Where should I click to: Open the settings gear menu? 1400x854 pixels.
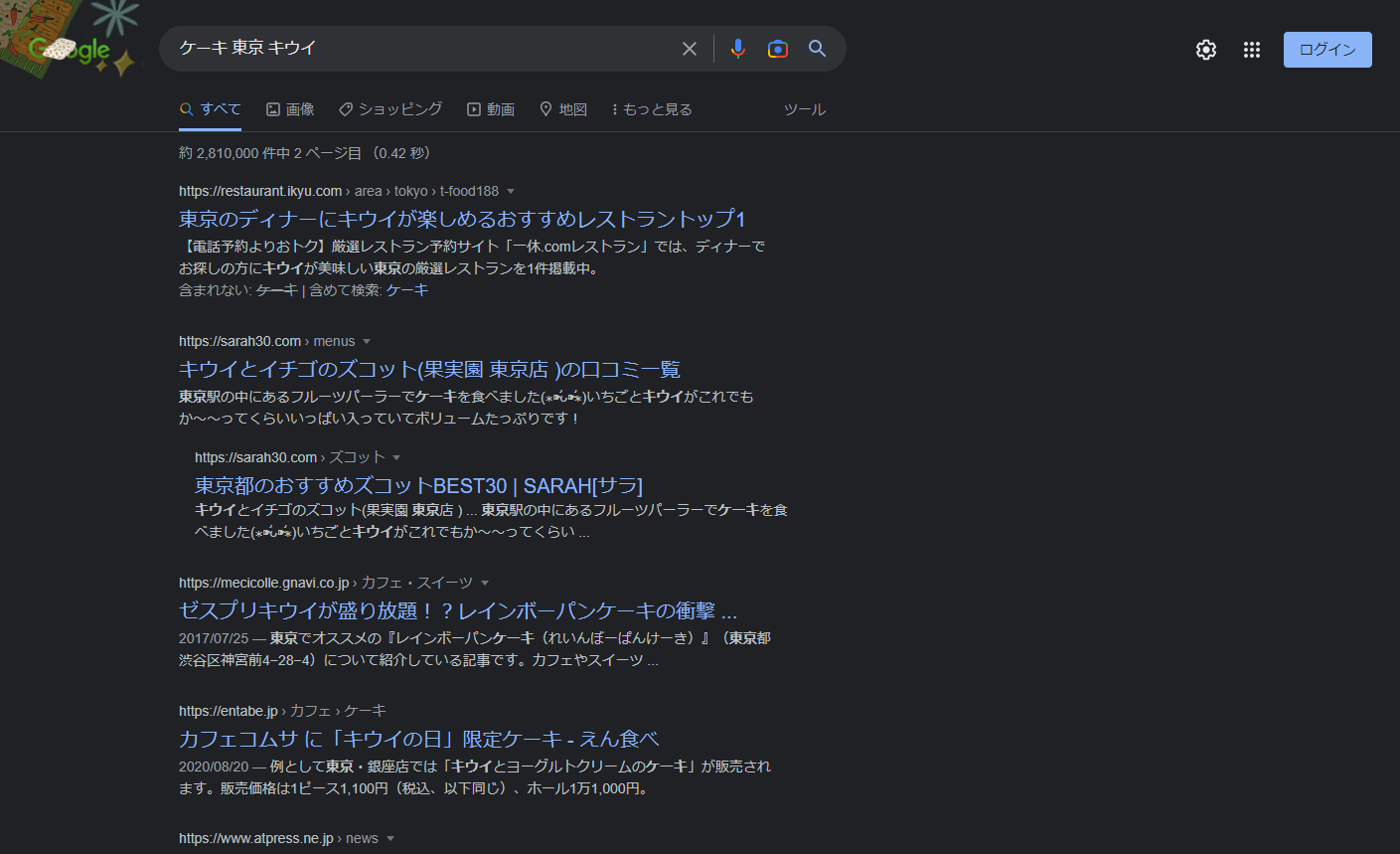tap(1205, 50)
